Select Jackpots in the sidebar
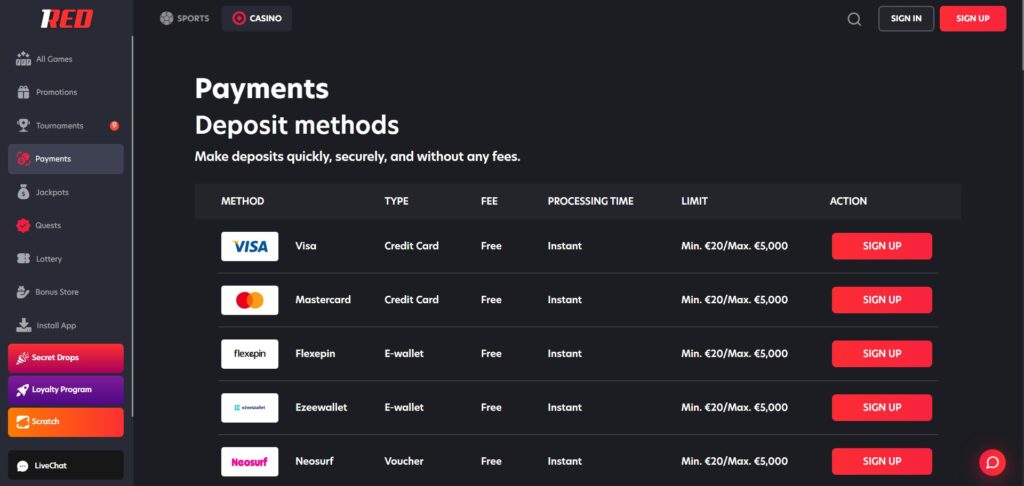 pyautogui.click(x=52, y=192)
